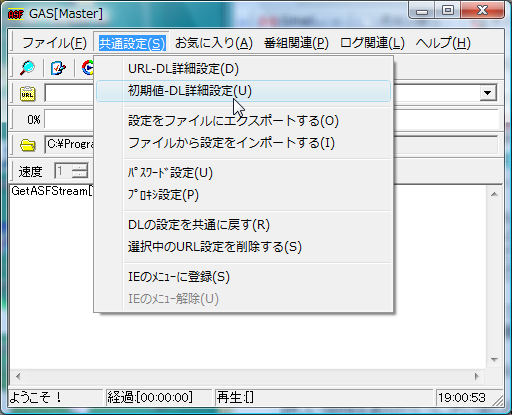The height and width of the screenshot is (415, 512).
Task: Click the yellow folder icon
Action: click(x=27, y=145)
